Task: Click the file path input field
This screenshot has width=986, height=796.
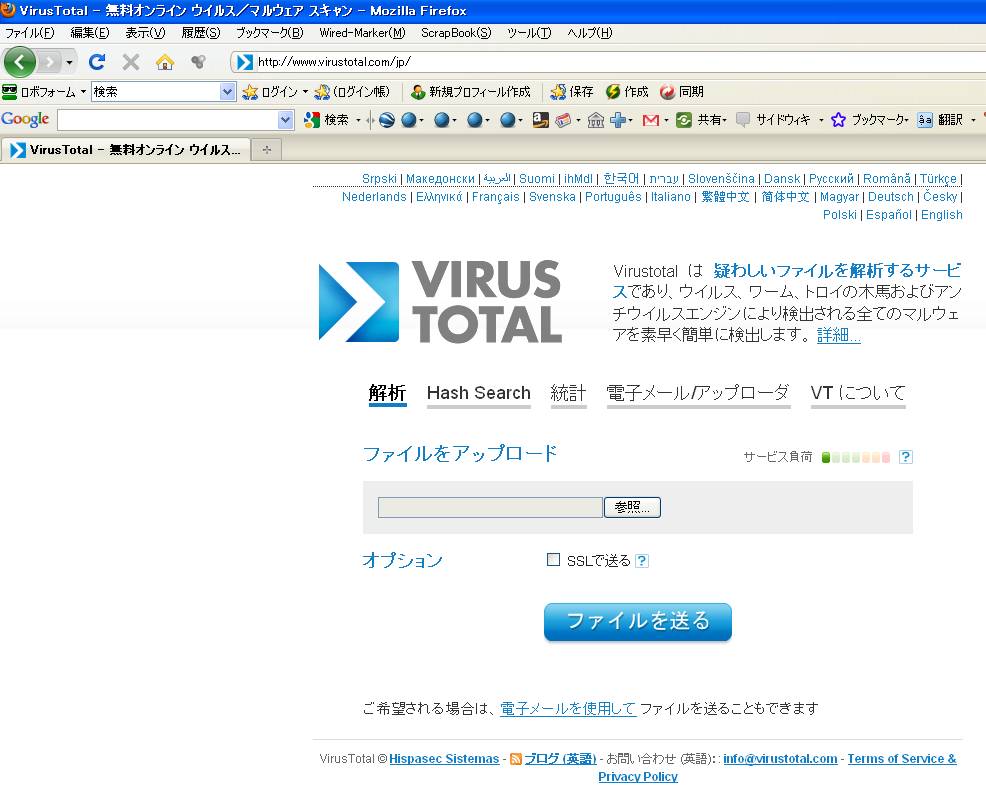Action: 490,507
